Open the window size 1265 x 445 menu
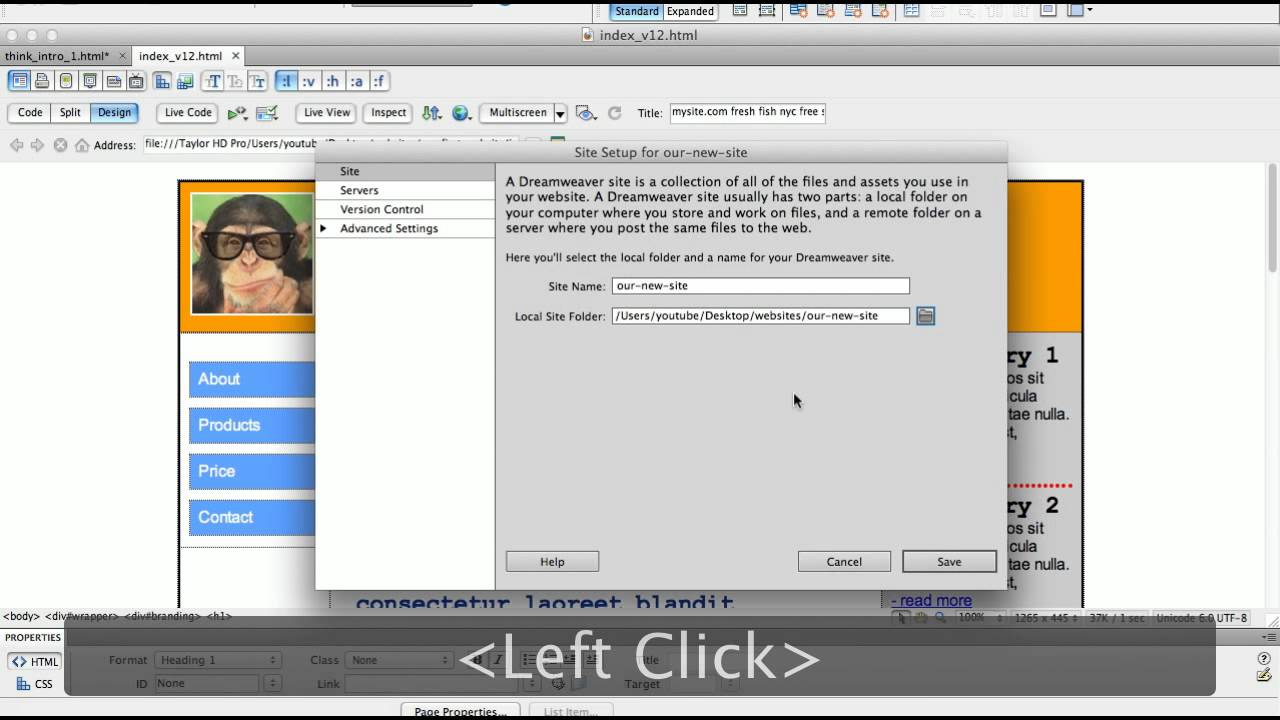Image resolution: width=1280 pixels, height=720 pixels. pyautogui.click(x=1048, y=618)
